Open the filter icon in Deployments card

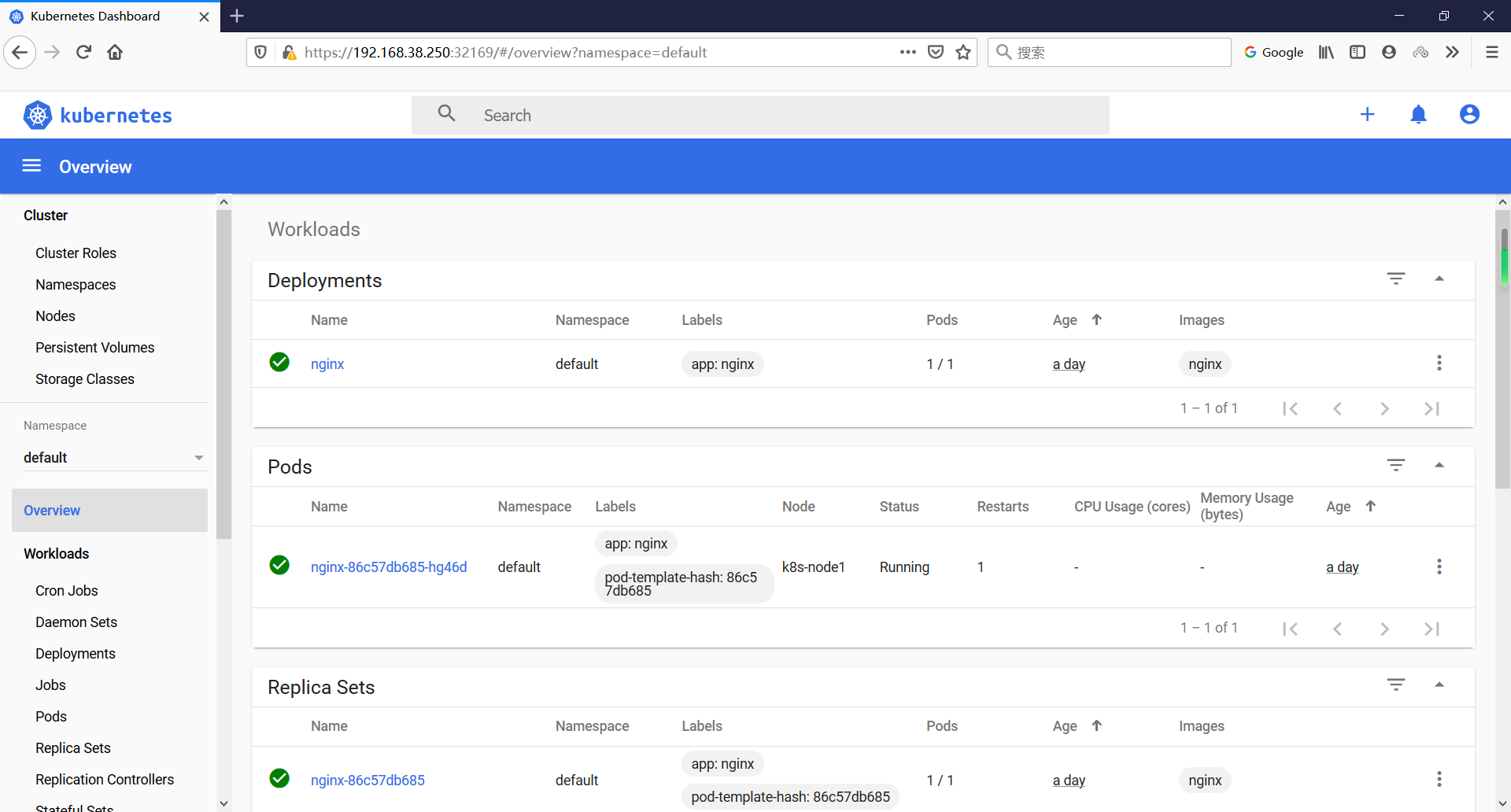pyautogui.click(x=1396, y=279)
